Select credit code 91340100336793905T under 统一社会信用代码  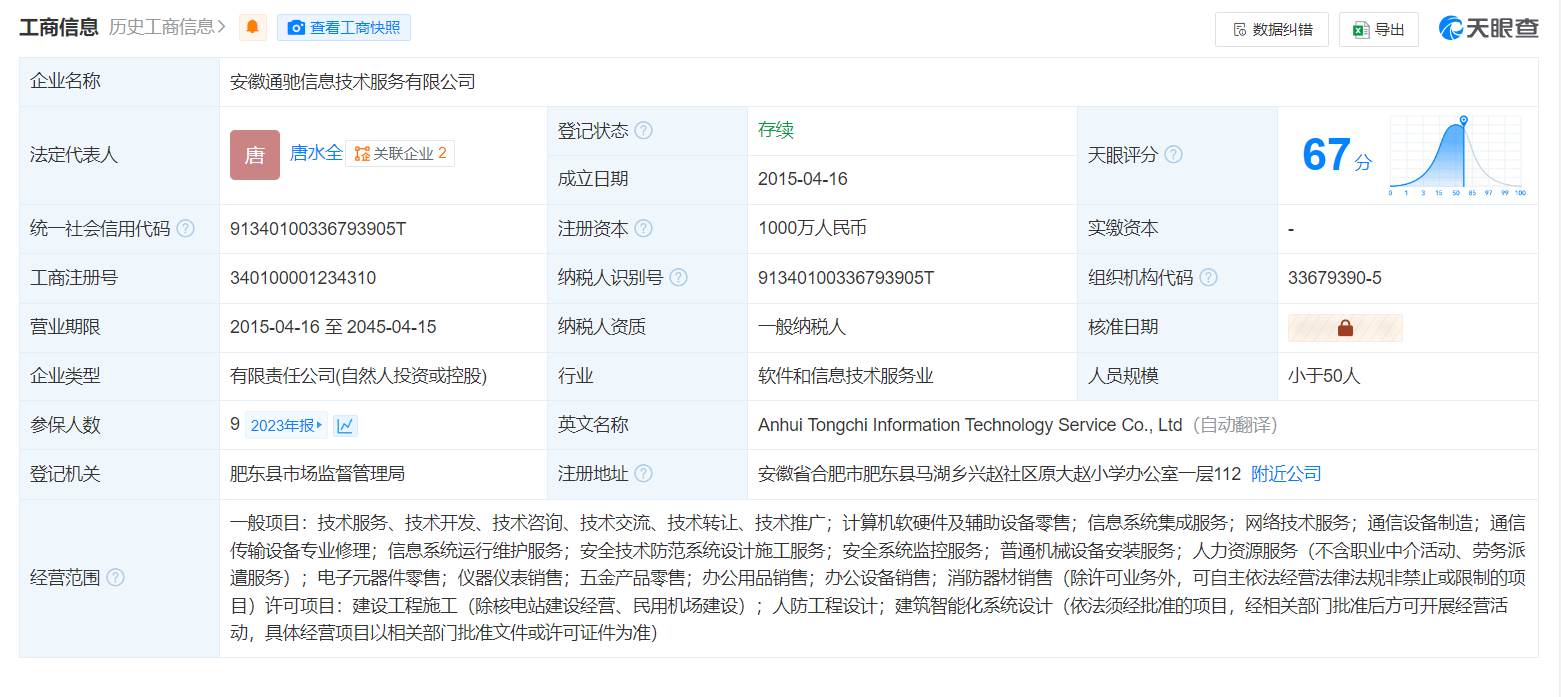[x=318, y=229]
